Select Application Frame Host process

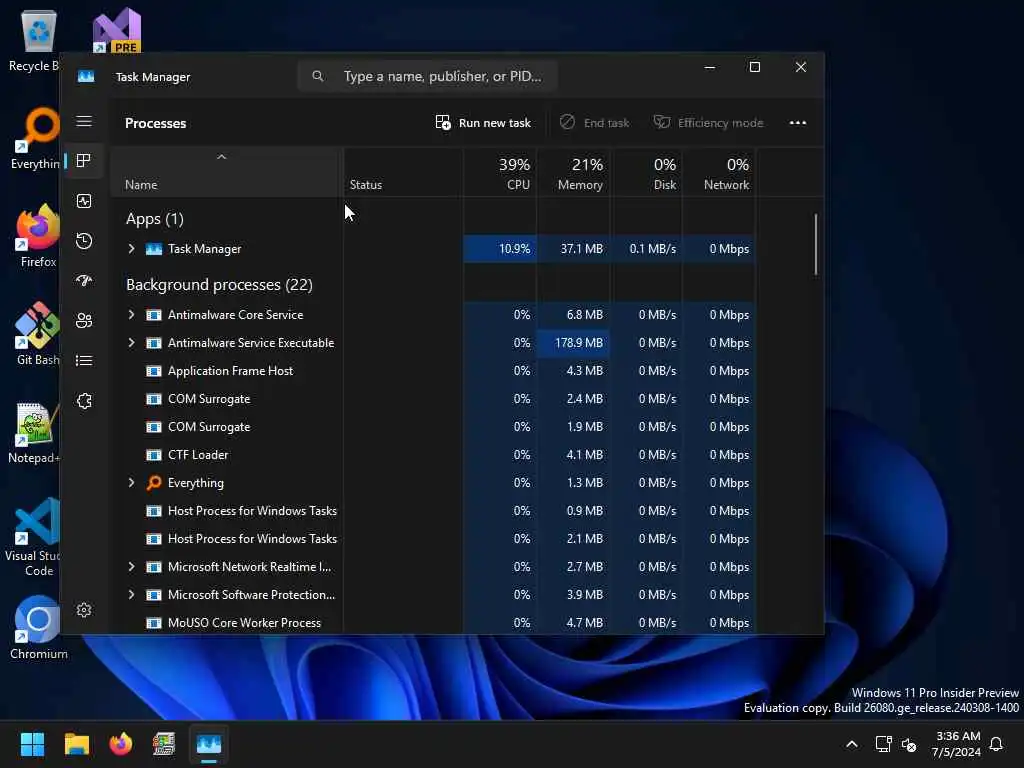pyautogui.click(x=434, y=371)
